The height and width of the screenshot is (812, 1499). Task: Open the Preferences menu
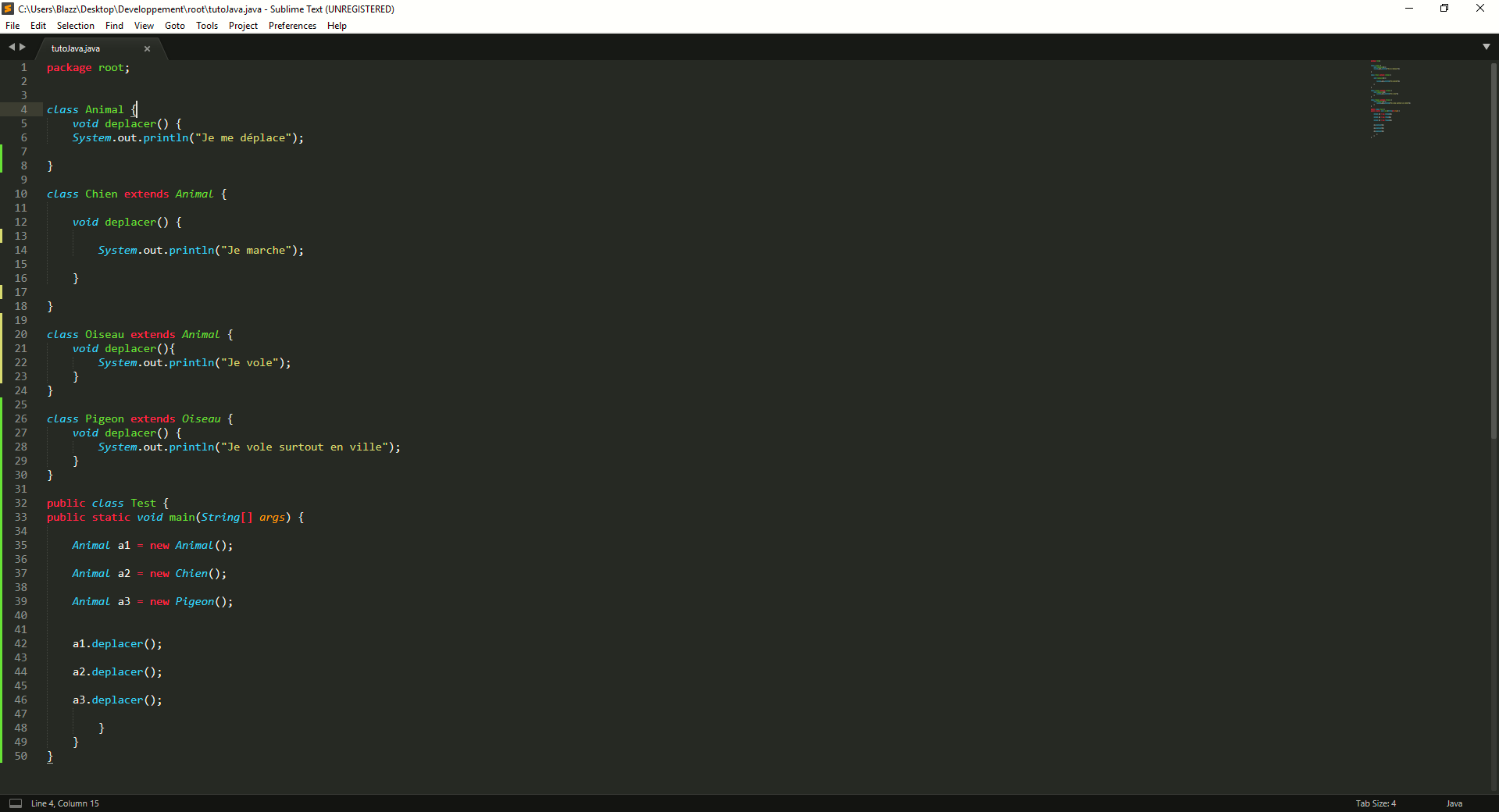click(292, 26)
